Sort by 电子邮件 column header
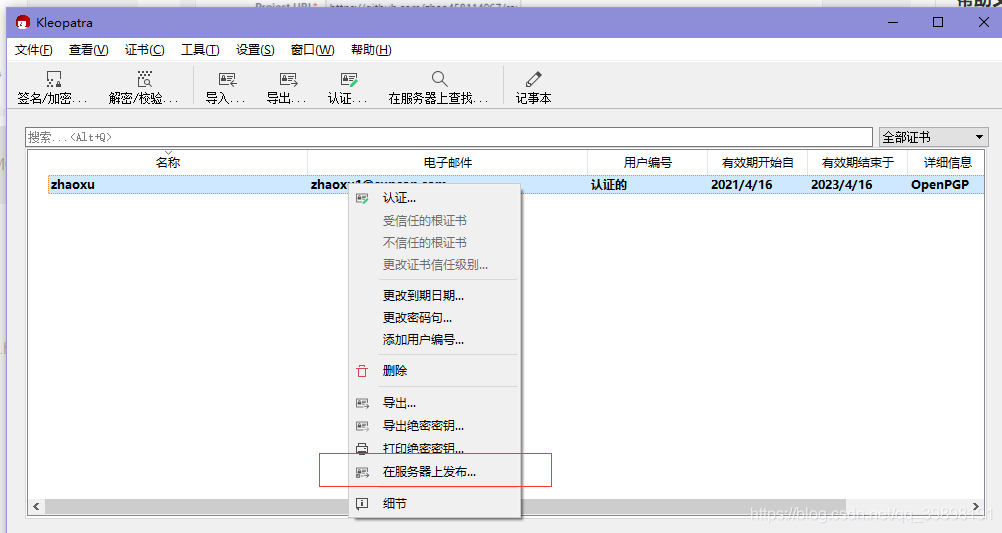1002x533 pixels. [447, 163]
